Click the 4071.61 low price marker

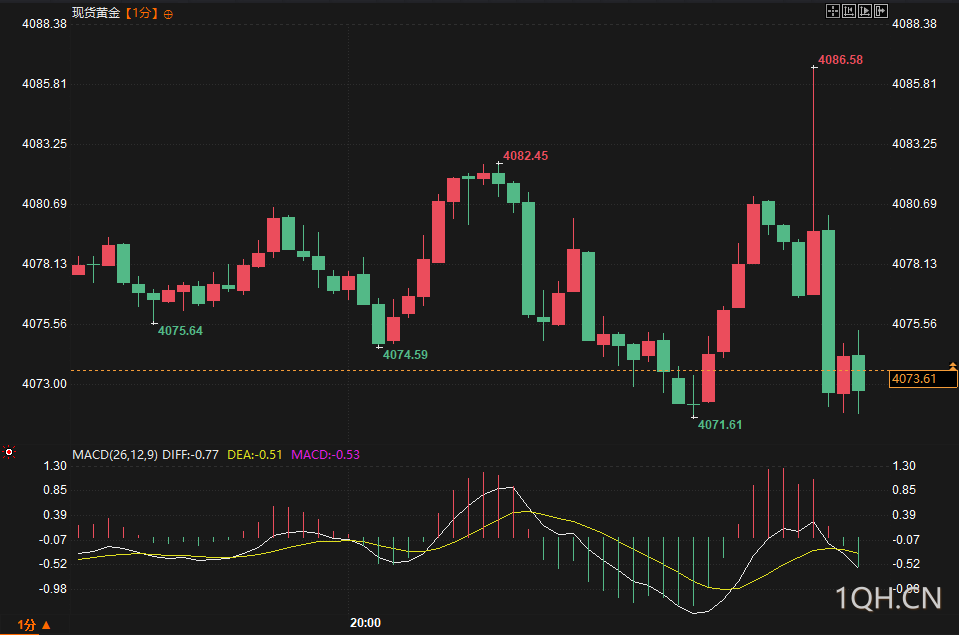tap(720, 425)
